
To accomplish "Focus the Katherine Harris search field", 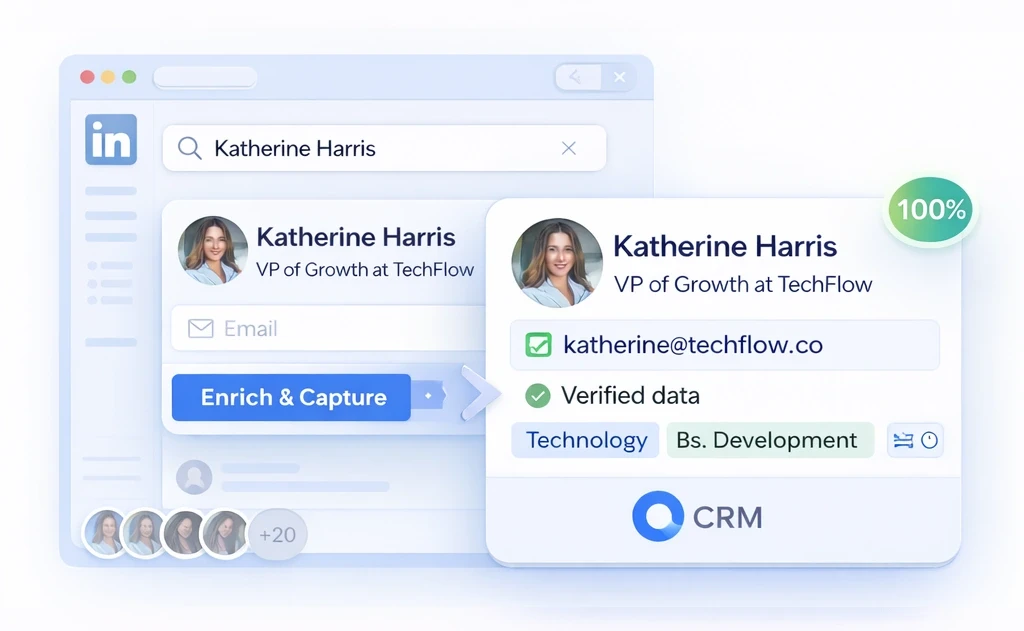I will pos(384,148).
